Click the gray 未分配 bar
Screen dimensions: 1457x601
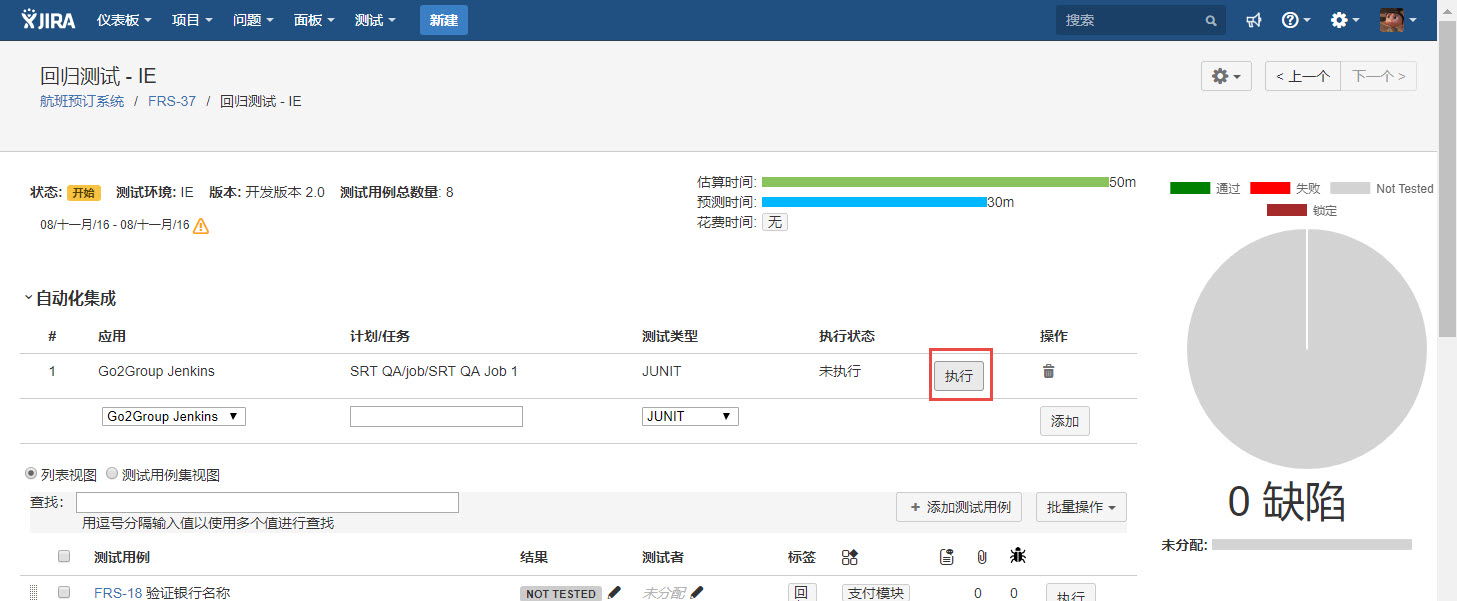pos(1312,545)
